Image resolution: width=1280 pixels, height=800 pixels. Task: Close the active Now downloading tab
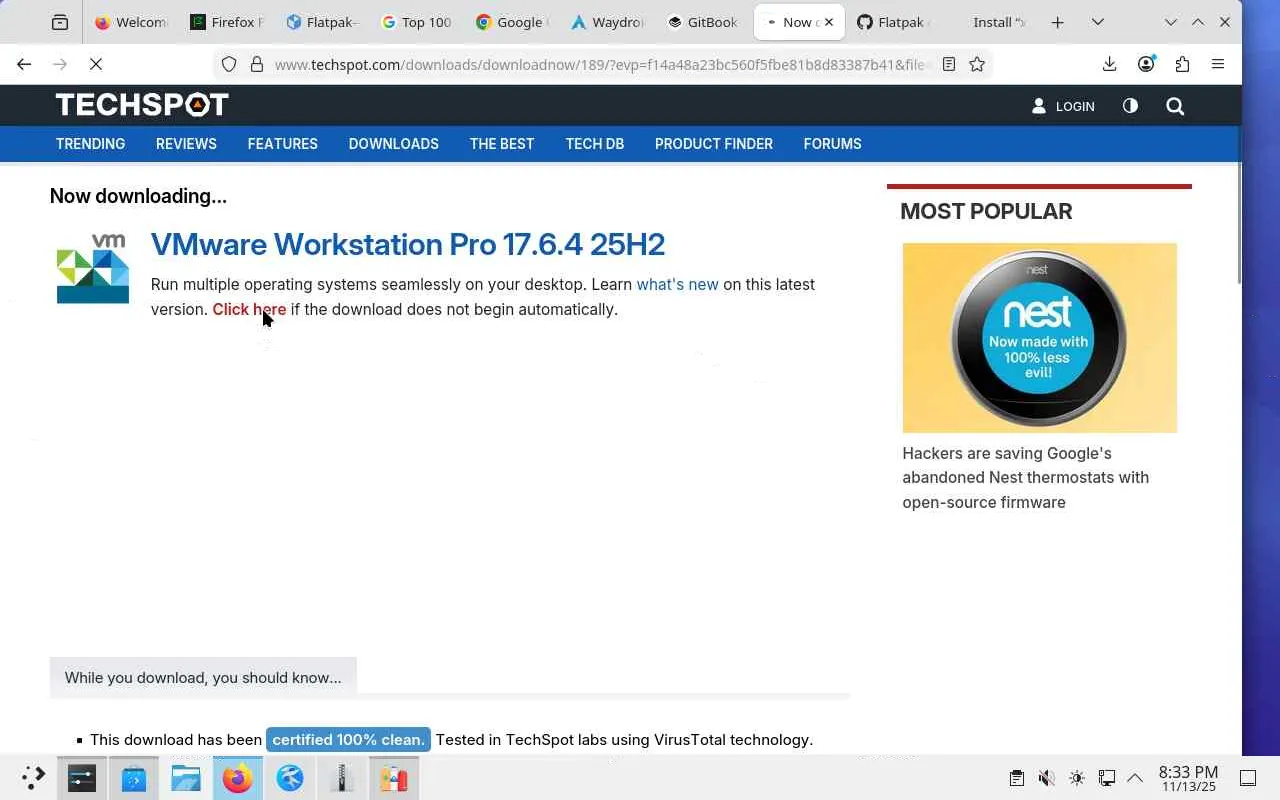[x=828, y=22]
